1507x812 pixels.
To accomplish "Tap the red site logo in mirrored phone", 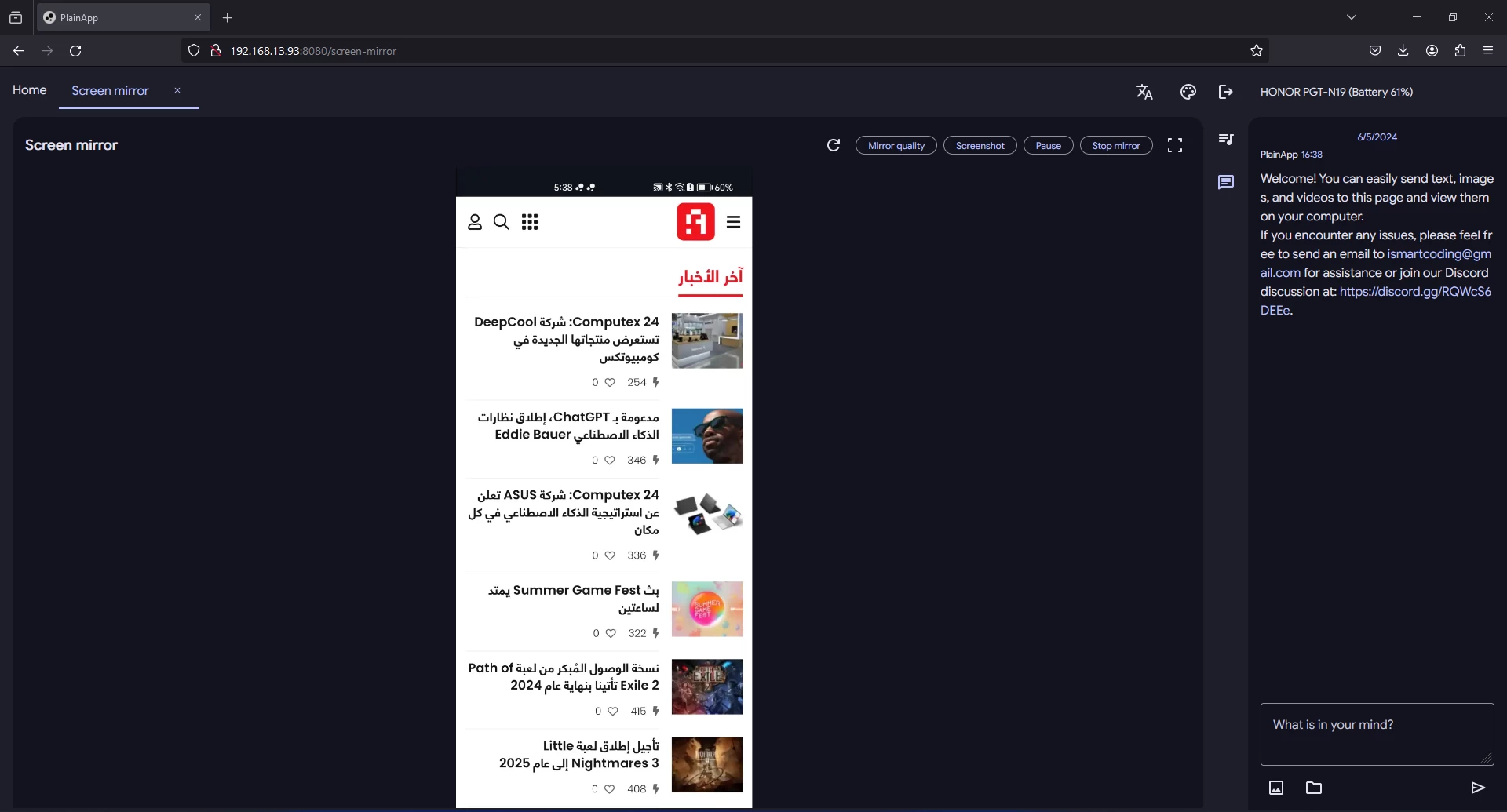I will [x=696, y=221].
